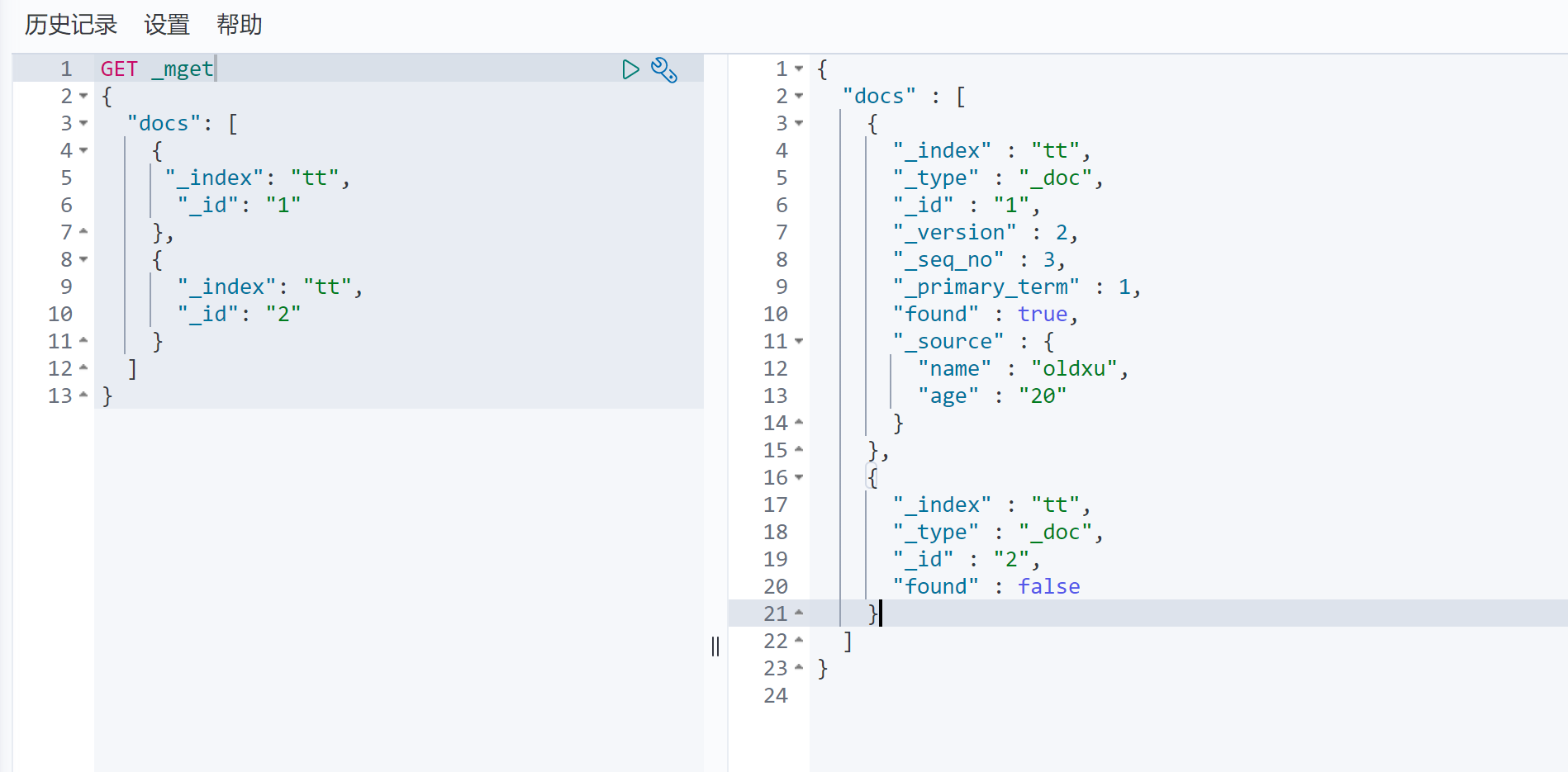
Task: Click "_id" : "1" on response line 6
Action: point(962,206)
